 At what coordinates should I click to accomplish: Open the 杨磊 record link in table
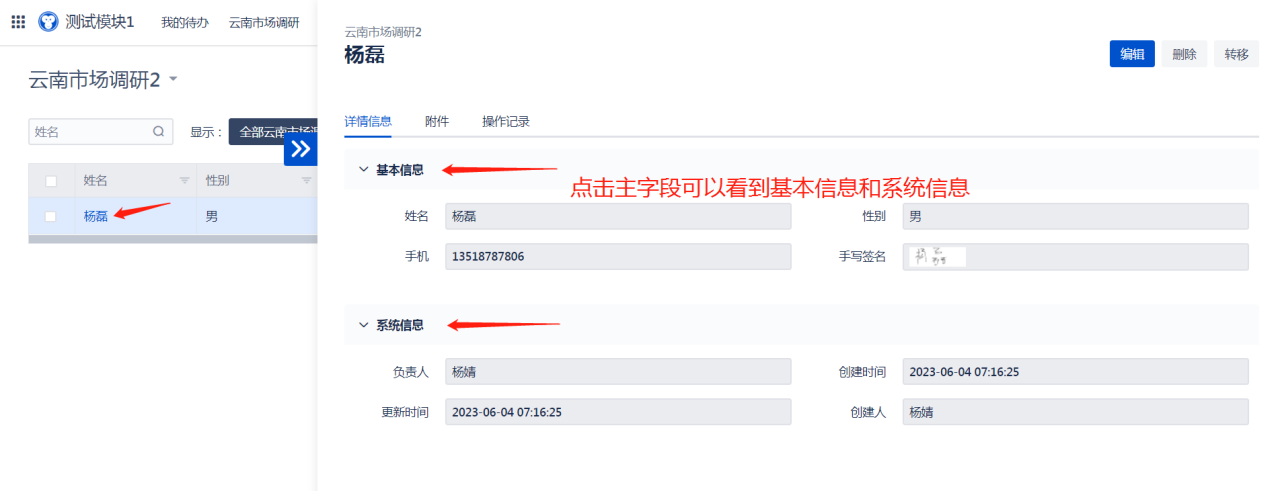96,216
